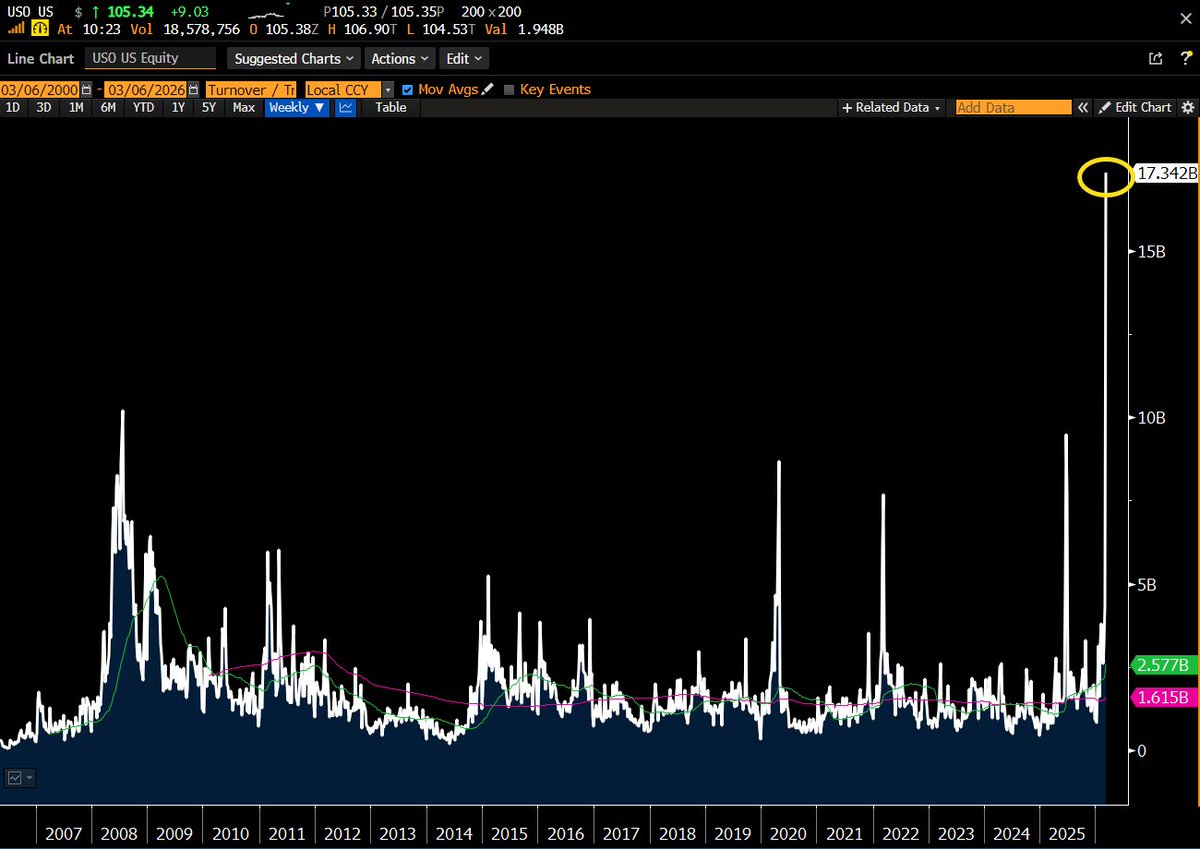Click the chart icon in the lower chart corner
The image size is (1200, 849).
15,777
